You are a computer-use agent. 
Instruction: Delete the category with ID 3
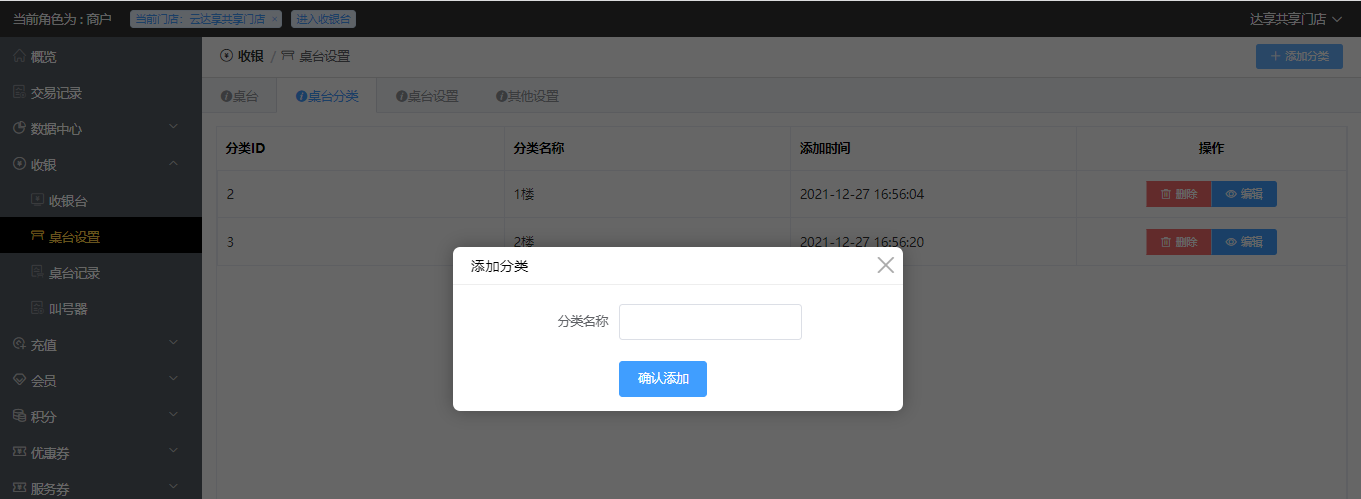pyautogui.click(x=1179, y=242)
